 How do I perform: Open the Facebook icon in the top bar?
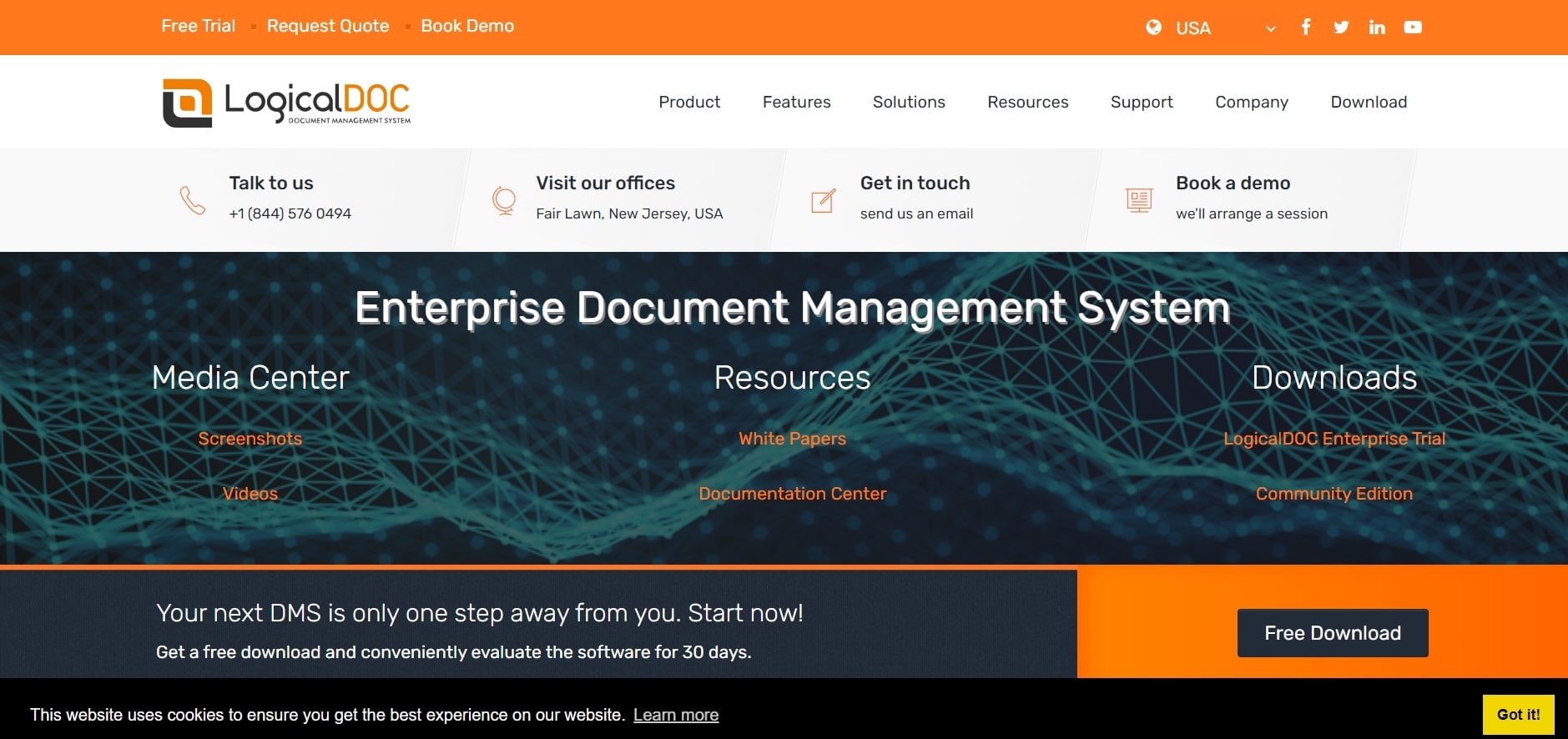[x=1306, y=27]
